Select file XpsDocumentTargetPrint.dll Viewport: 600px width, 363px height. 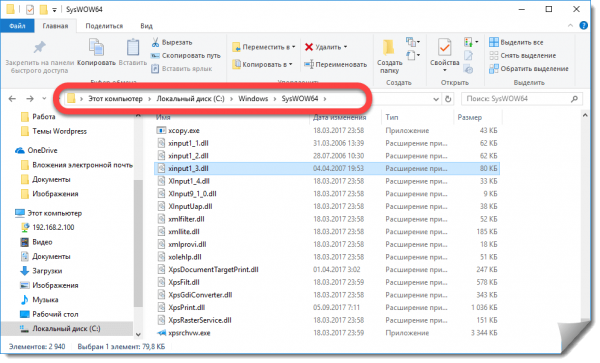click(213, 269)
